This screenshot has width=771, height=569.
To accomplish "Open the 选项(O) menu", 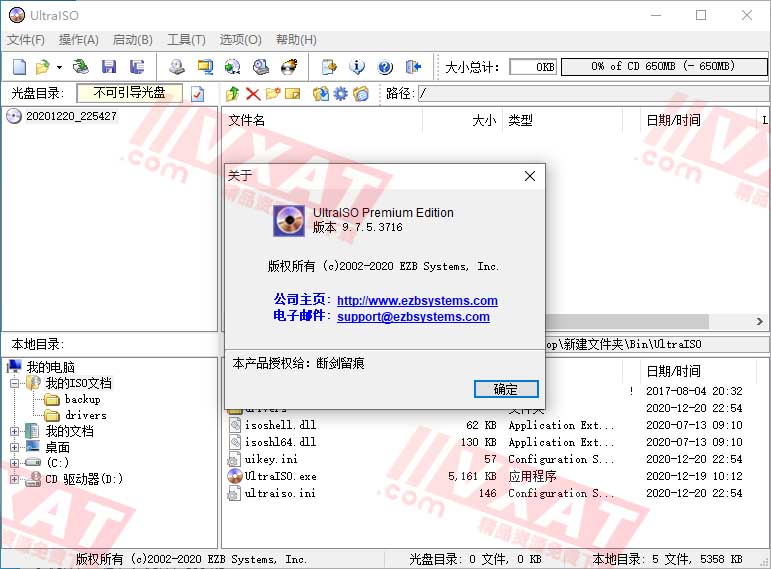I will [240, 40].
